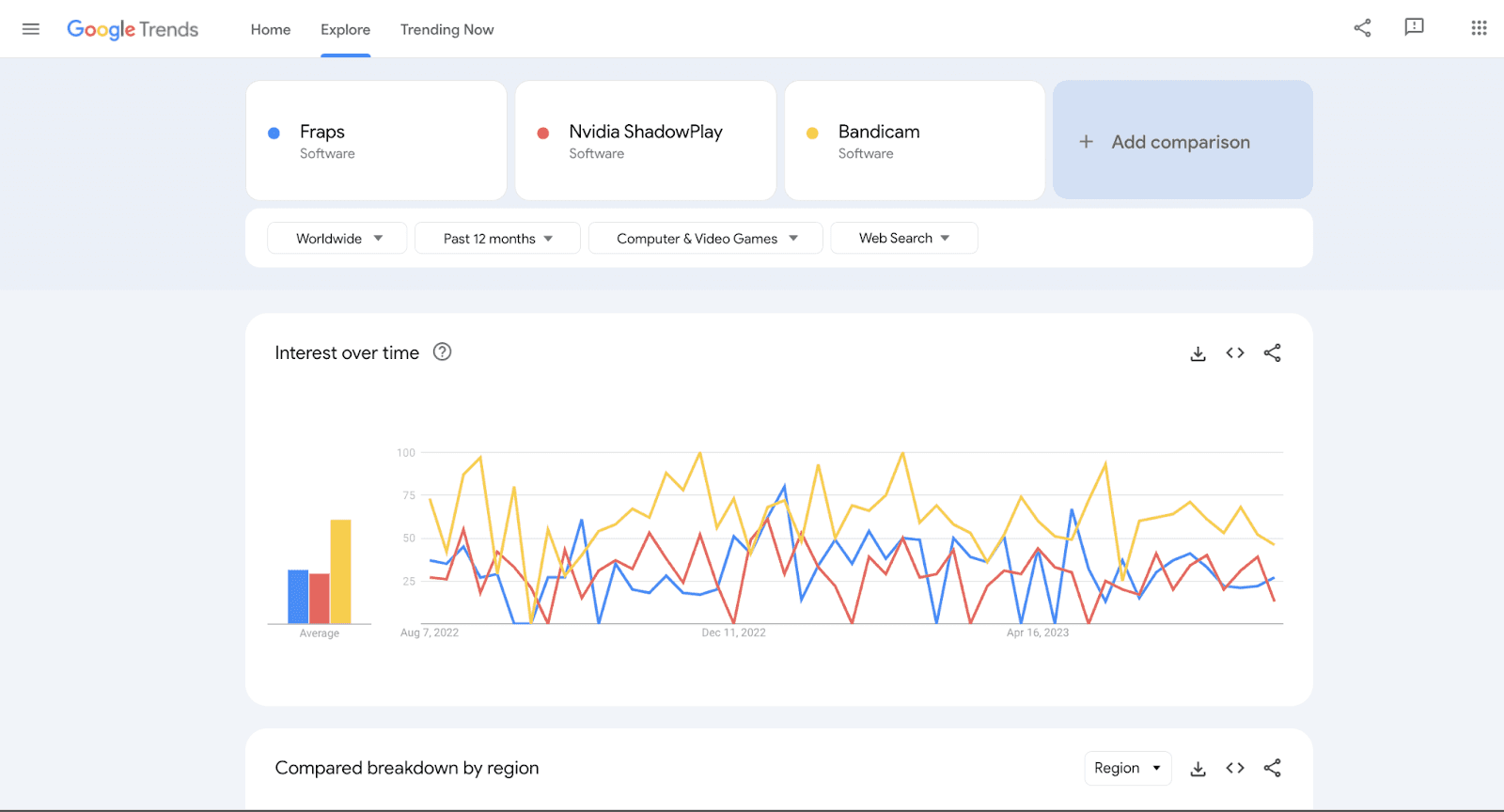Share the Interest over time chart

[x=1273, y=353]
